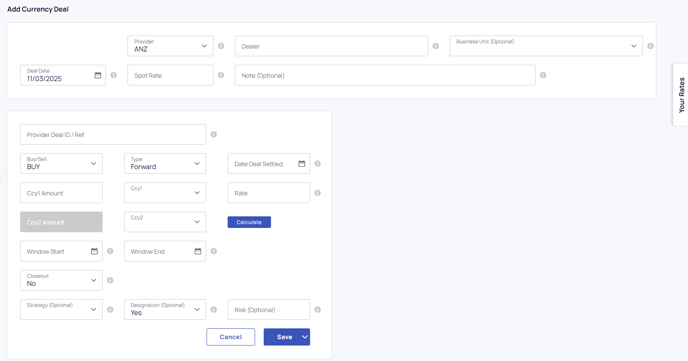
Task: Click the Calculate button
Action: pyautogui.click(x=249, y=222)
